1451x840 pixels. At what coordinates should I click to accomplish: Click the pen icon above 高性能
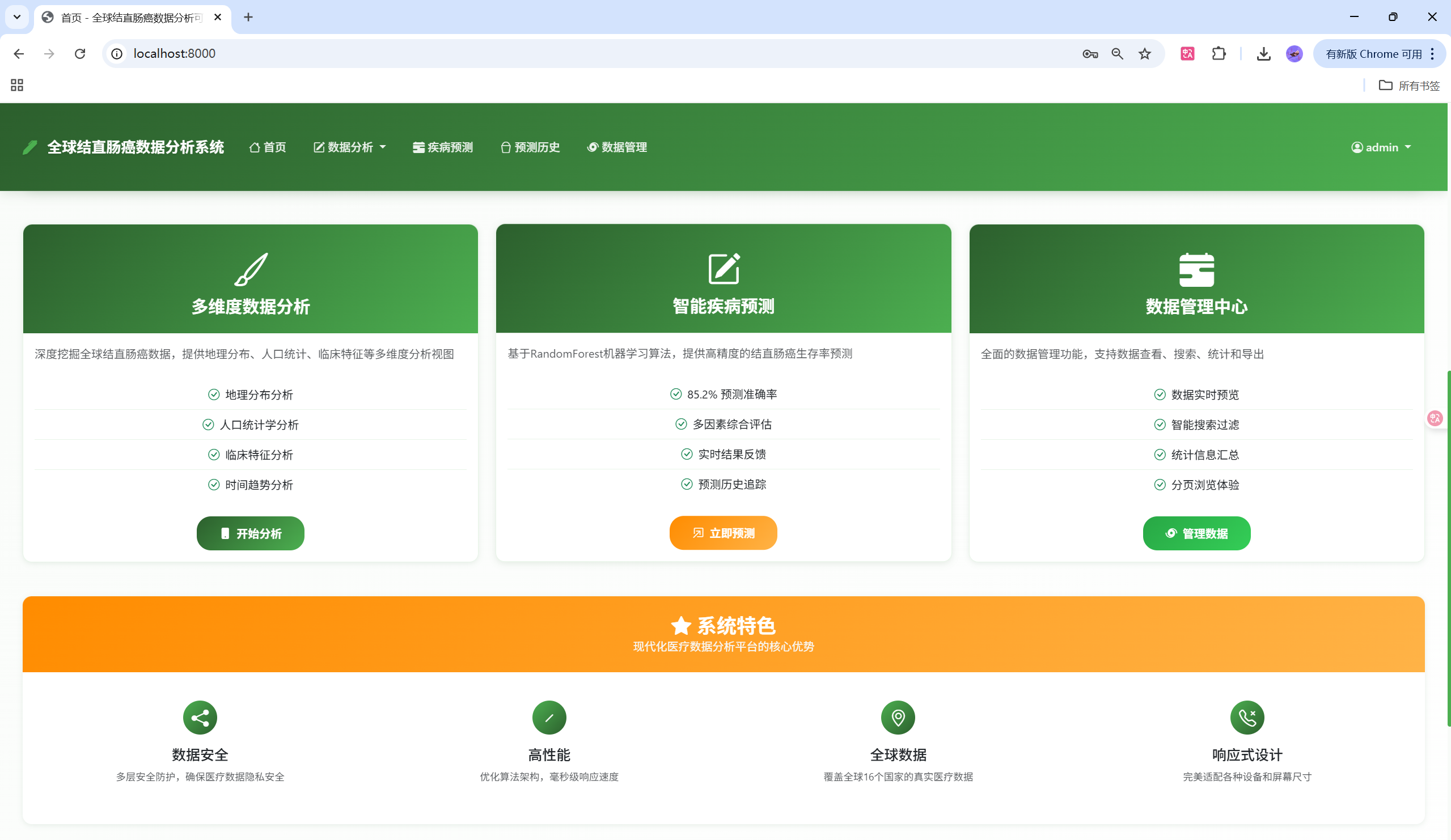click(549, 718)
